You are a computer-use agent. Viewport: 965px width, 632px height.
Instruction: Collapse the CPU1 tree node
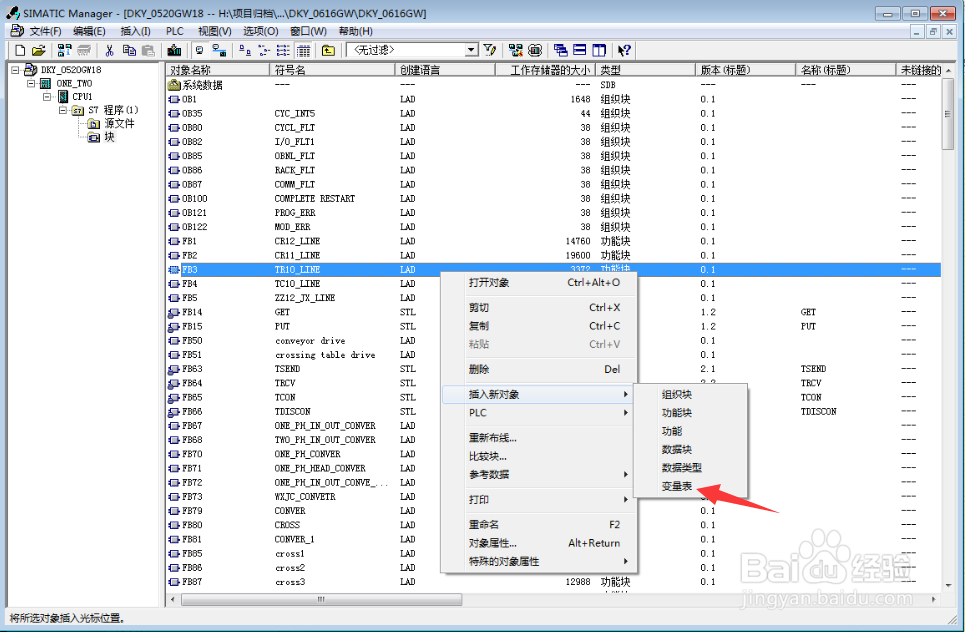[47, 97]
